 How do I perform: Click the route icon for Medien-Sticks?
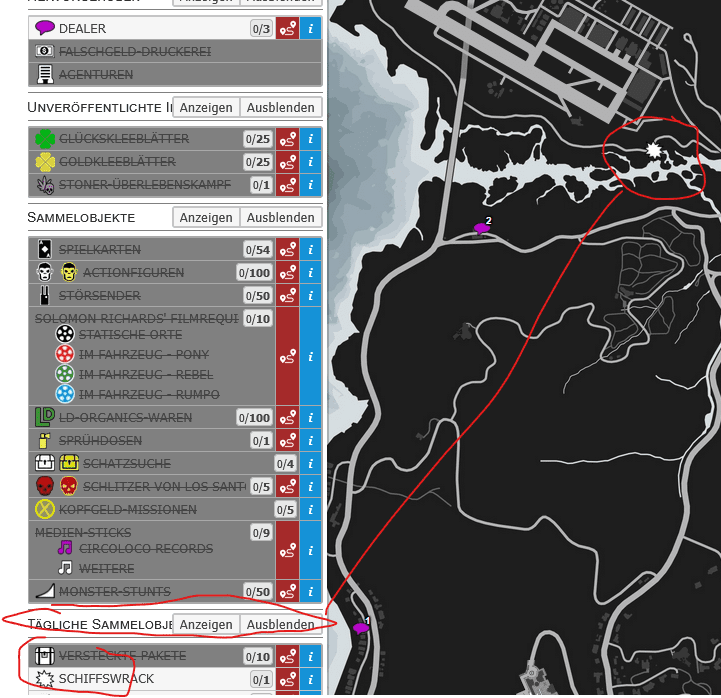(287, 550)
